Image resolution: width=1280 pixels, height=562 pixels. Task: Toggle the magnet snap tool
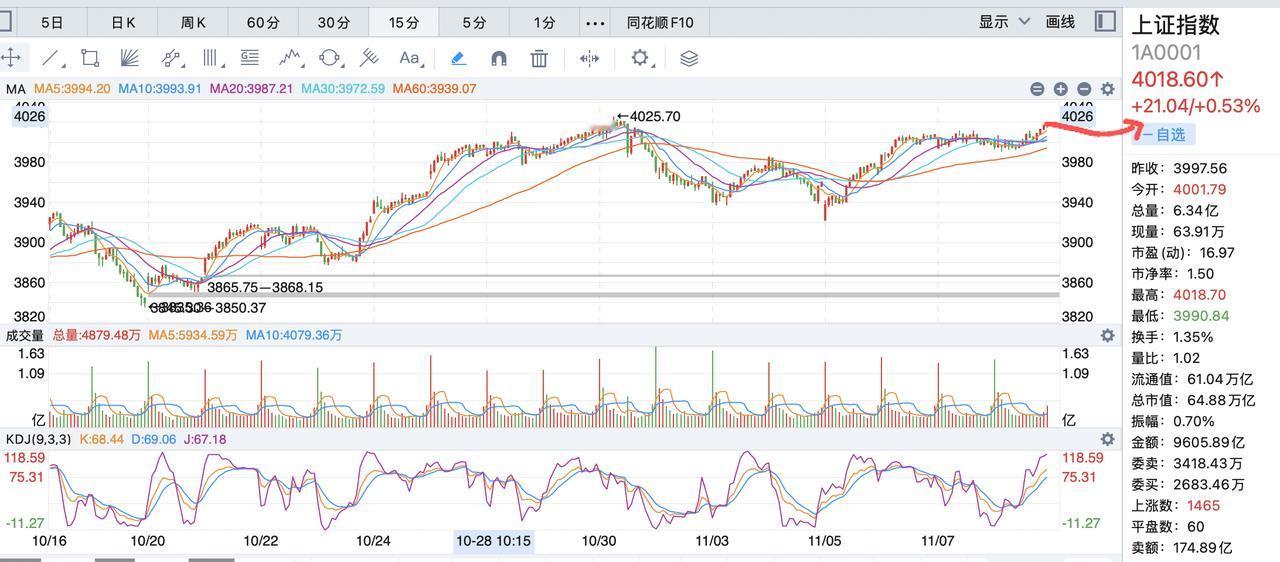tap(499, 58)
